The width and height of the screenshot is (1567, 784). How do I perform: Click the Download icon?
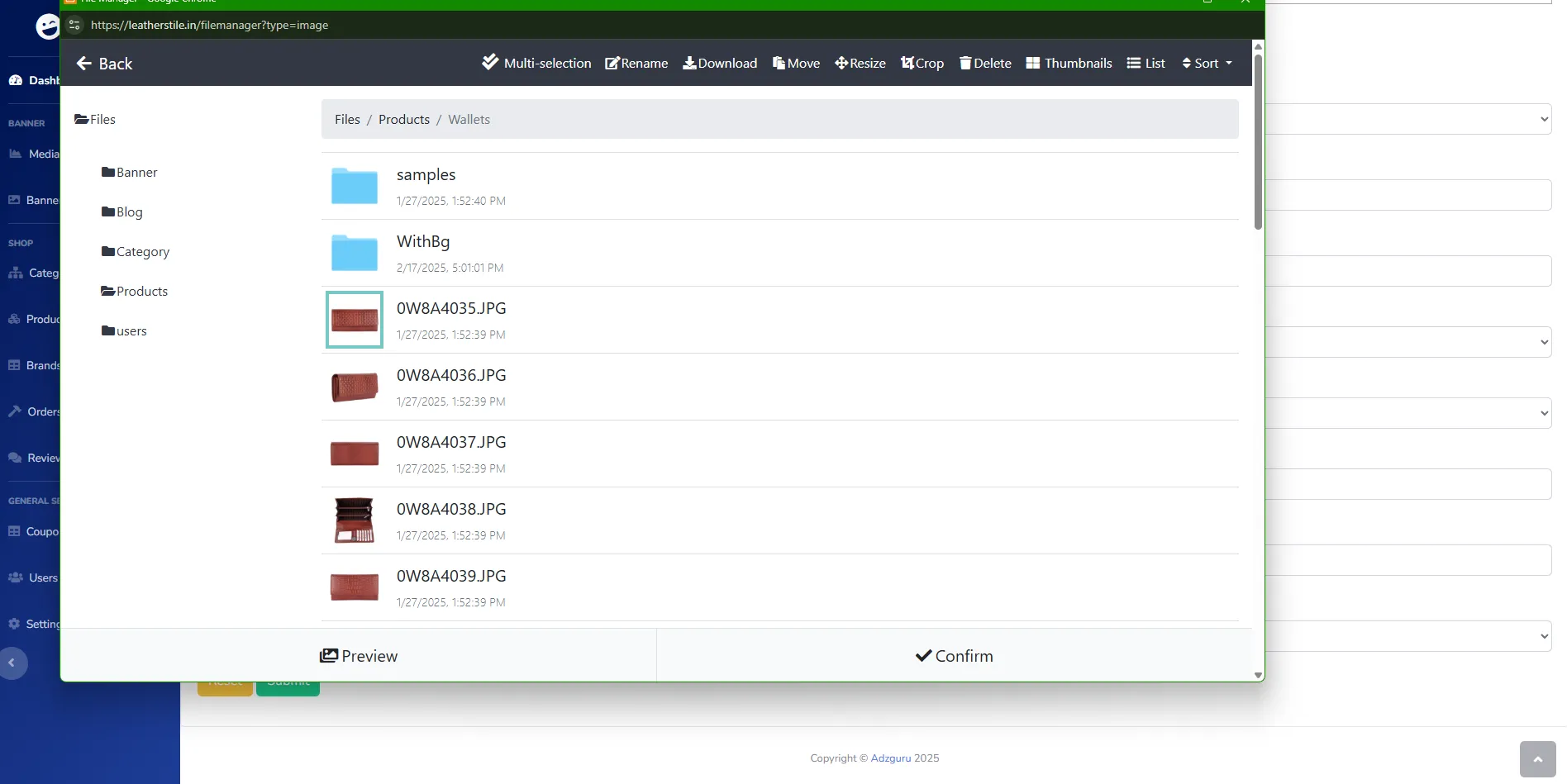pyautogui.click(x=718, y=63)
